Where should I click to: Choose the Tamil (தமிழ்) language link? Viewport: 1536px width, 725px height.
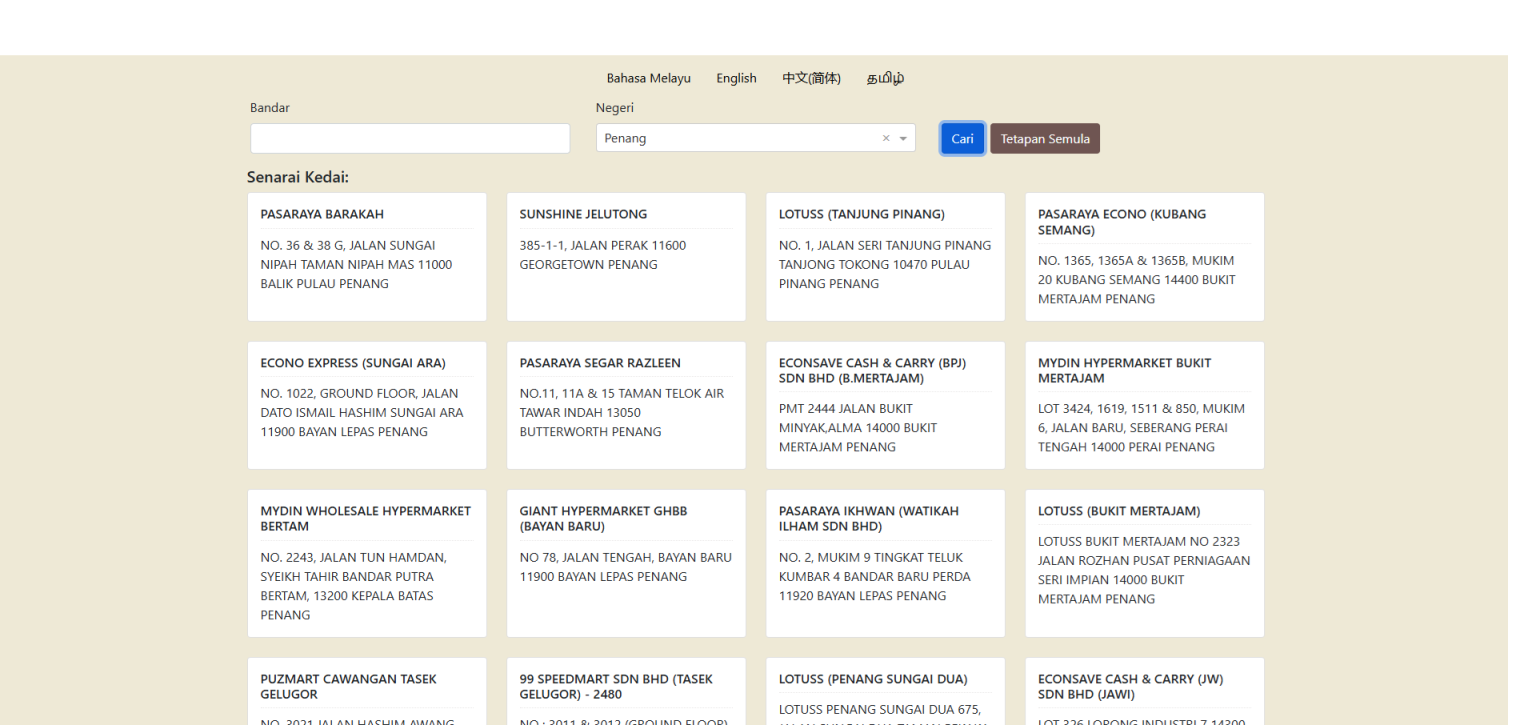[x=885, y=78]
